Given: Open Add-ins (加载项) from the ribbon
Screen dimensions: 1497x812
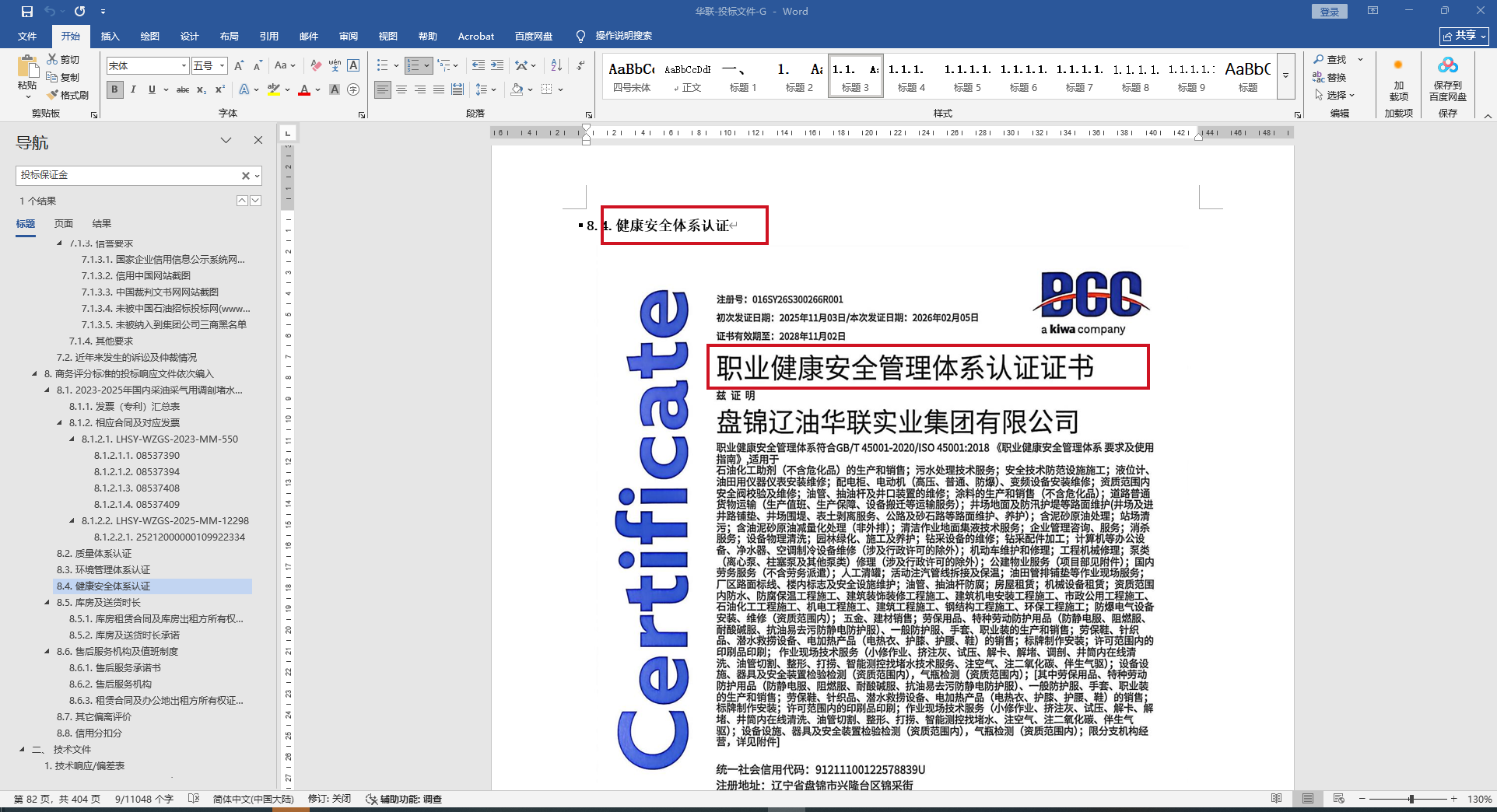Looking at the screenshot, I should pos(1398,79).
